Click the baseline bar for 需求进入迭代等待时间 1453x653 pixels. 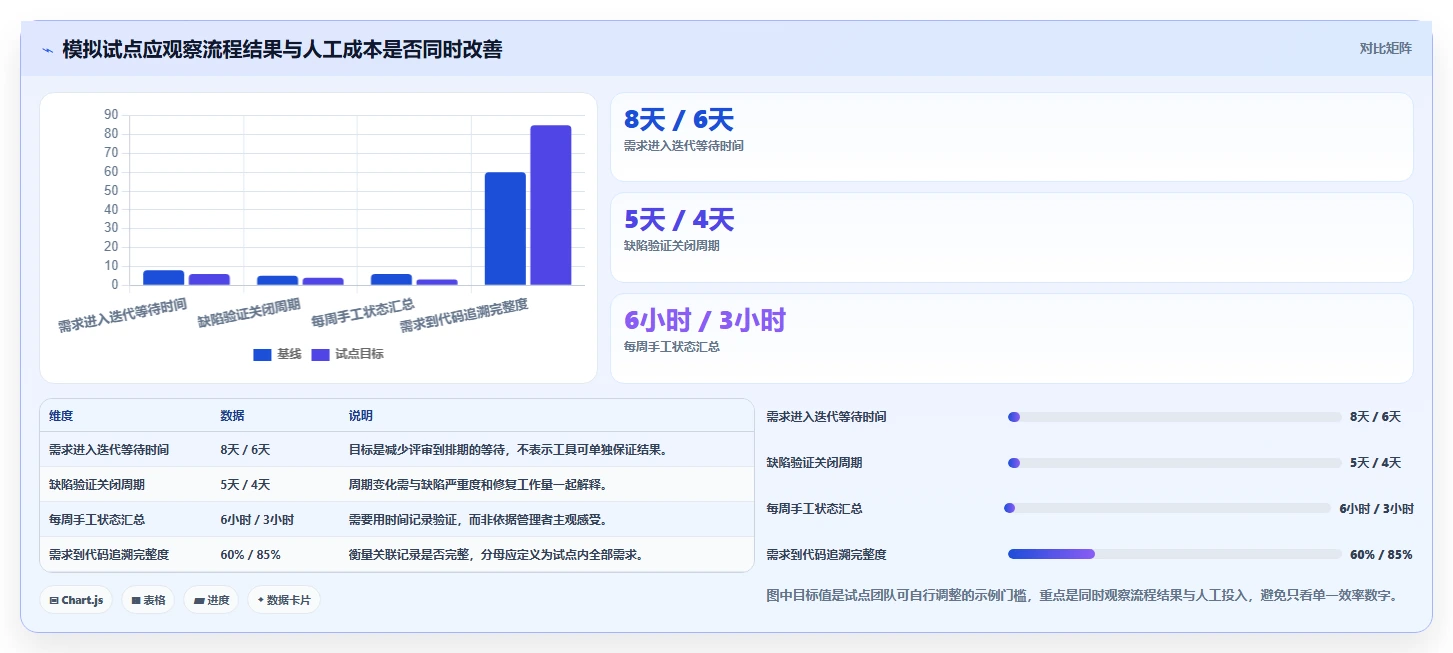pos(163,278)
